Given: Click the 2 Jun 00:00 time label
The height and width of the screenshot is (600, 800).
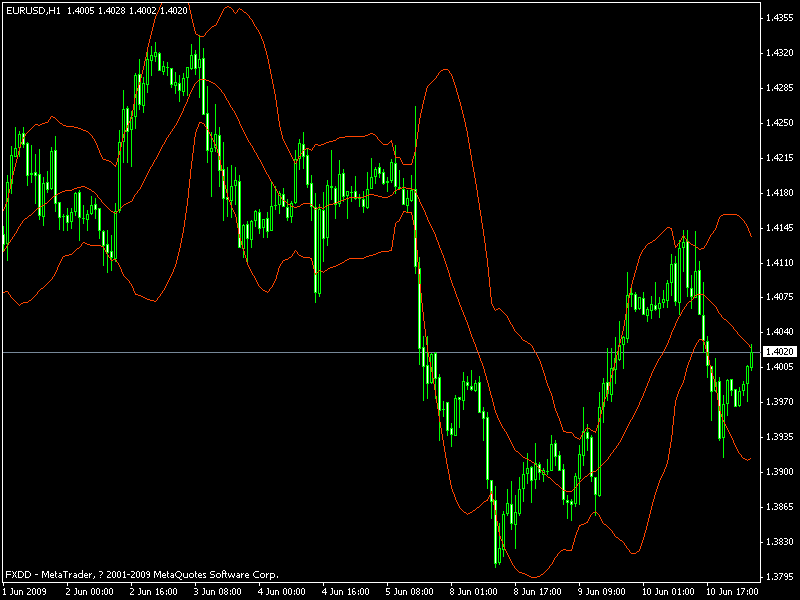Looking at the screenshot, I should coord(90,592).
